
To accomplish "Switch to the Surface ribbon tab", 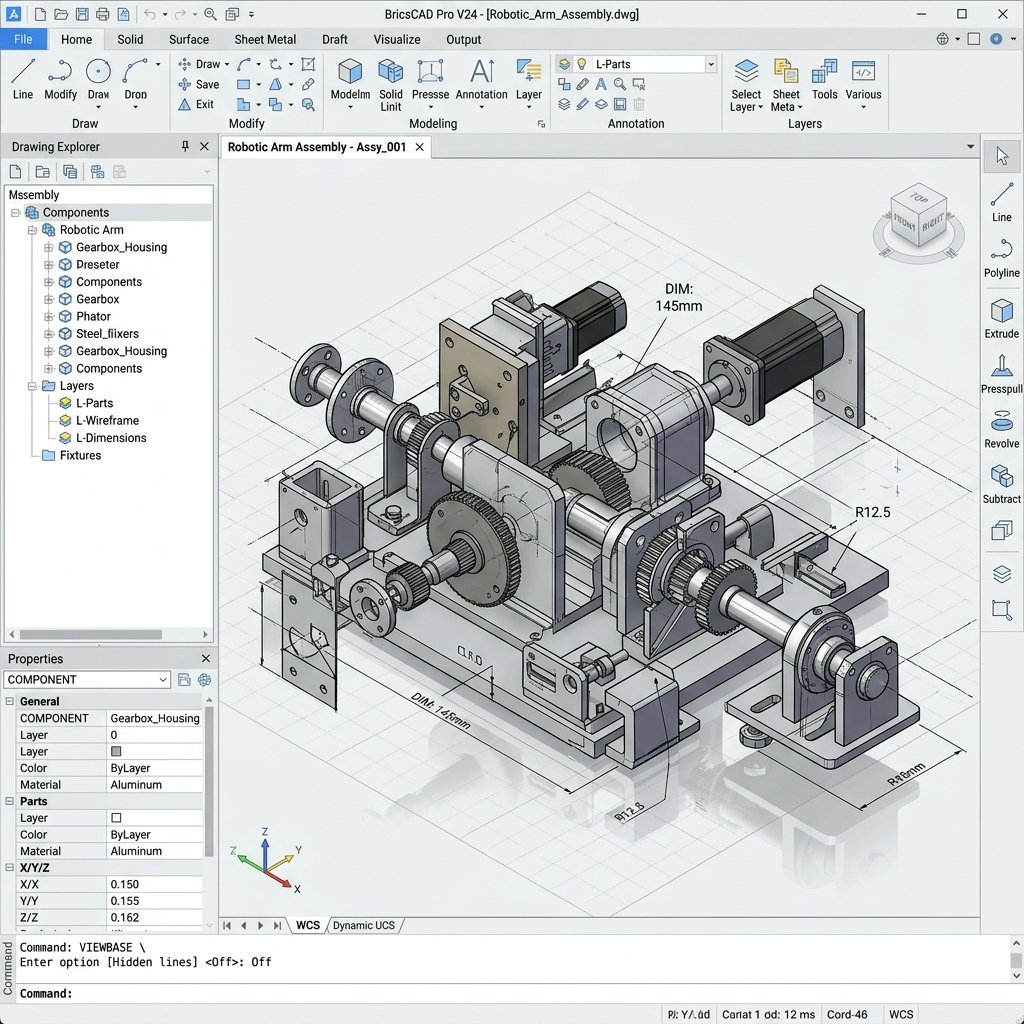I will (x=189, y=39).
